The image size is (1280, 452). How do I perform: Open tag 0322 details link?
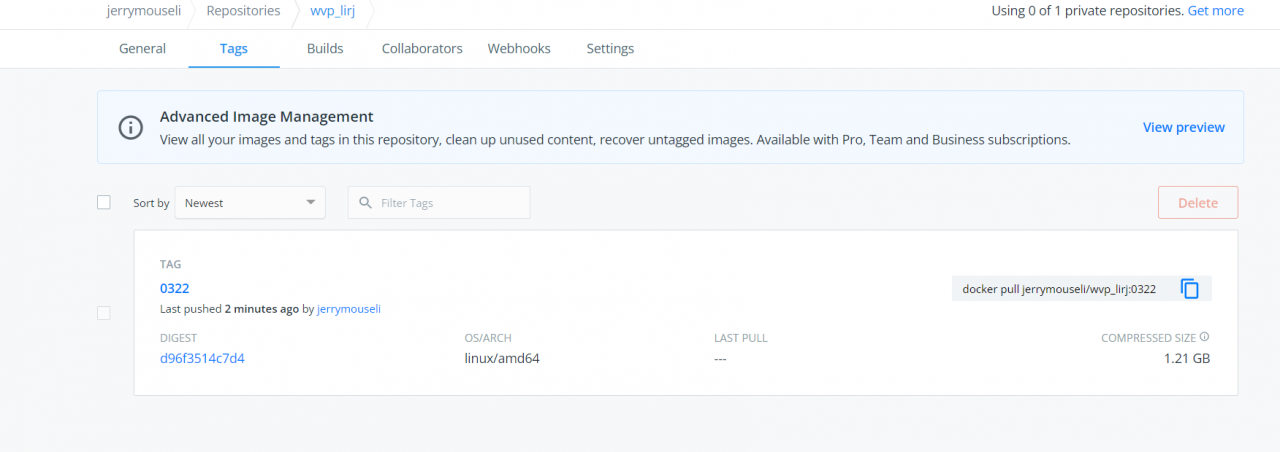click(x=175, y=288)
